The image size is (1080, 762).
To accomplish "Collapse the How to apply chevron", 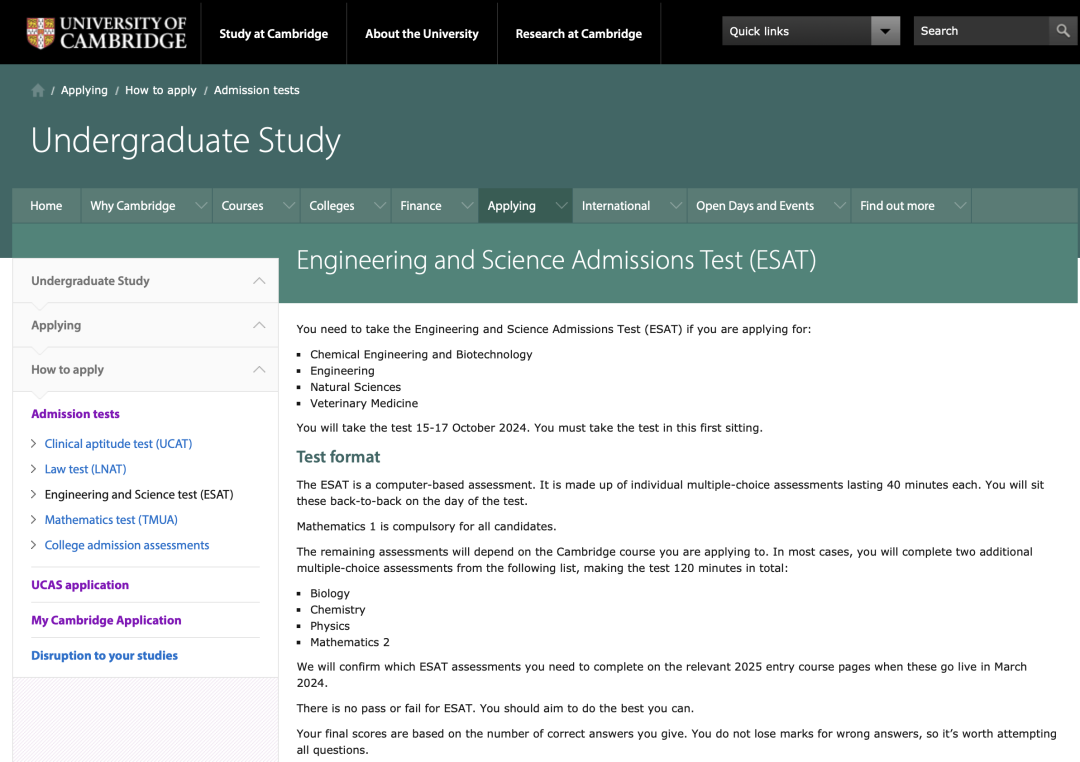I will [x=259, y=369].
